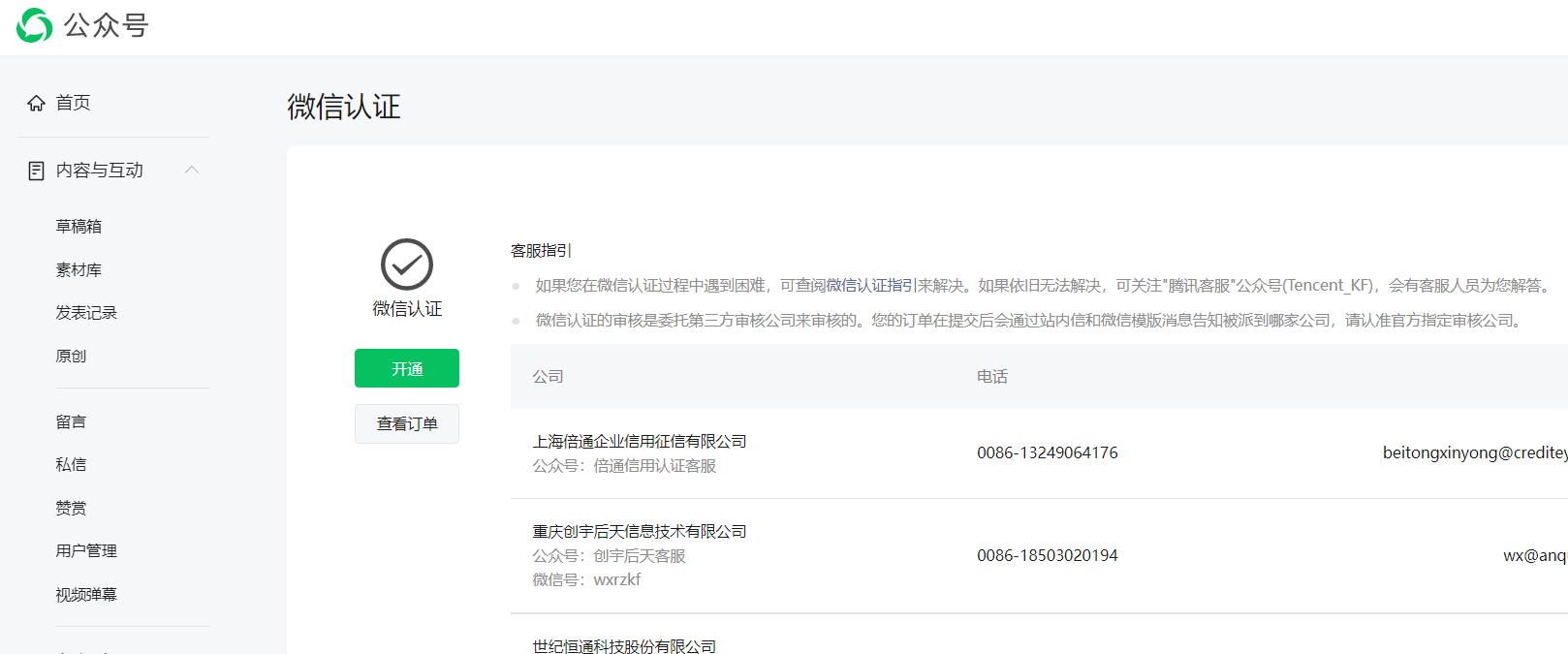Click 重庆创宇后天信息技术有限公司 company name
The height and width of the screenshot is (654, 1568).
tap(640, 531)
